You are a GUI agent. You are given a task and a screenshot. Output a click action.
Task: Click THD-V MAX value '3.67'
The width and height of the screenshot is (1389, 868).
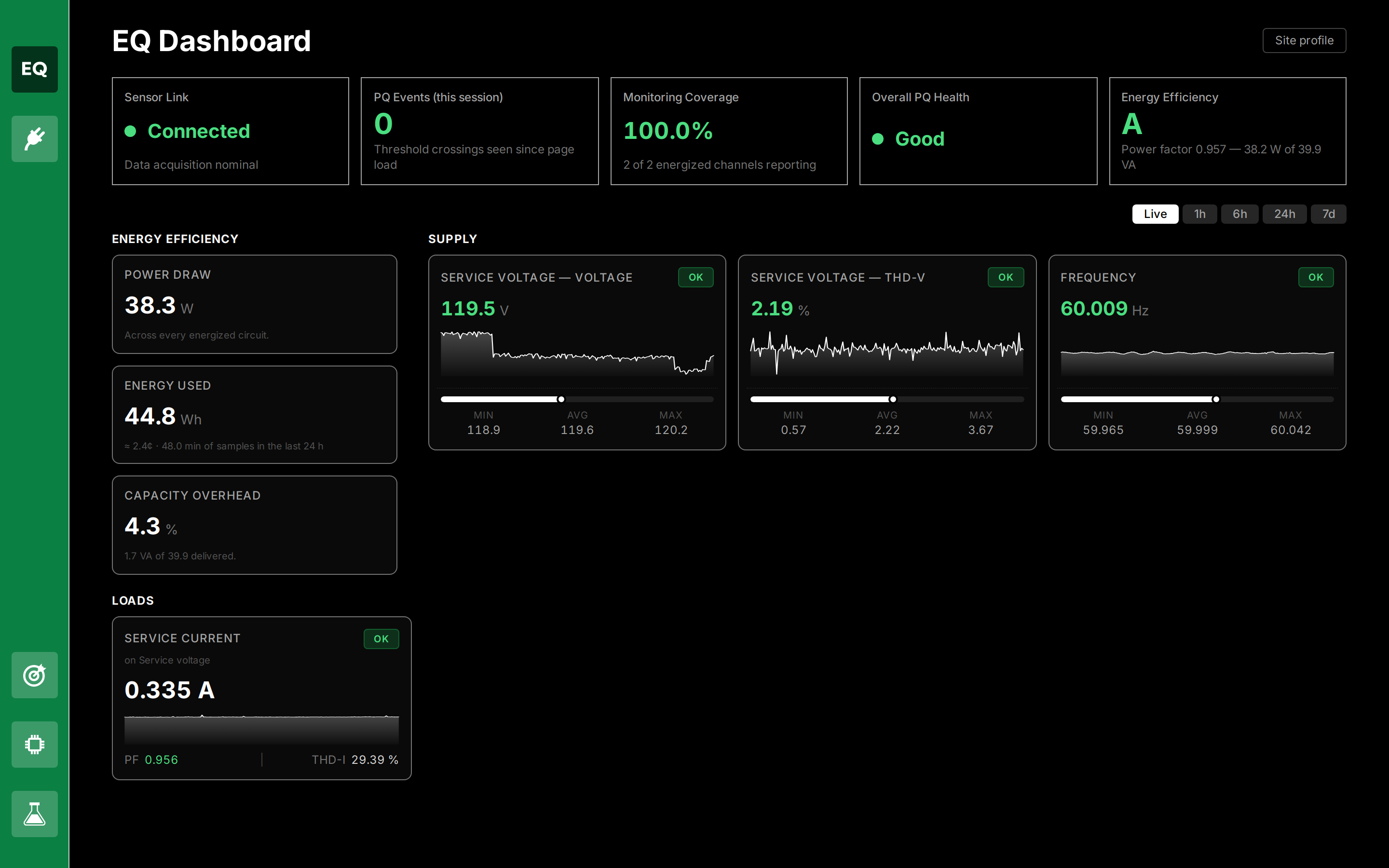coord(980,430)
